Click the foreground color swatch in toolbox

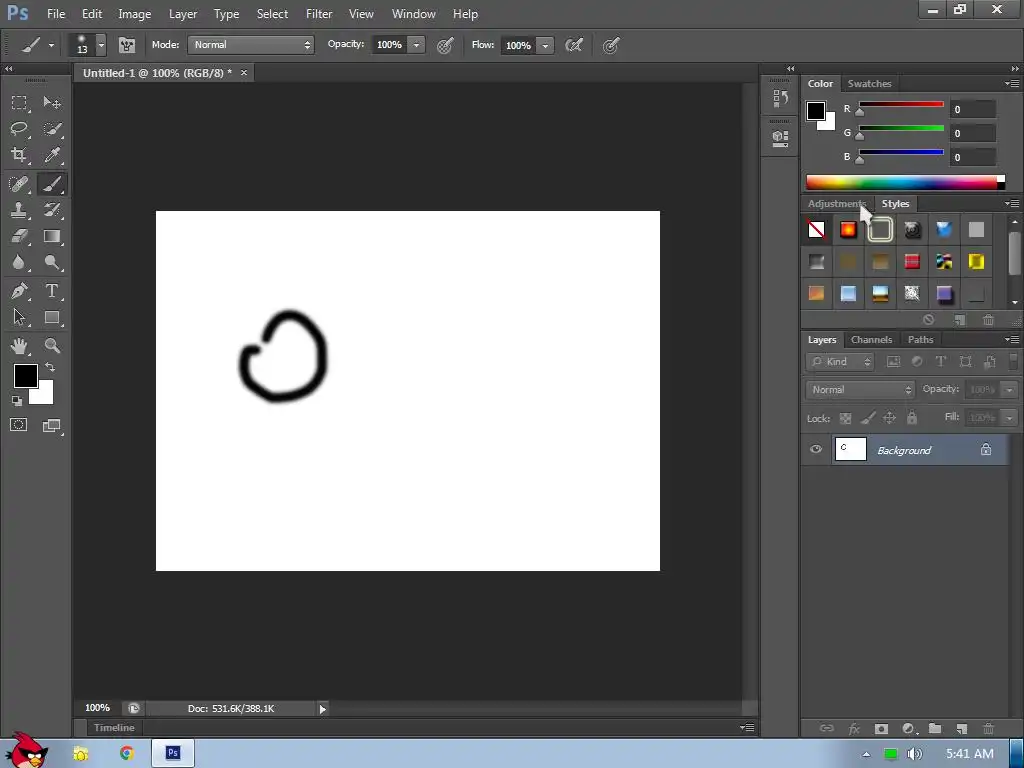[x=25, y=376]
